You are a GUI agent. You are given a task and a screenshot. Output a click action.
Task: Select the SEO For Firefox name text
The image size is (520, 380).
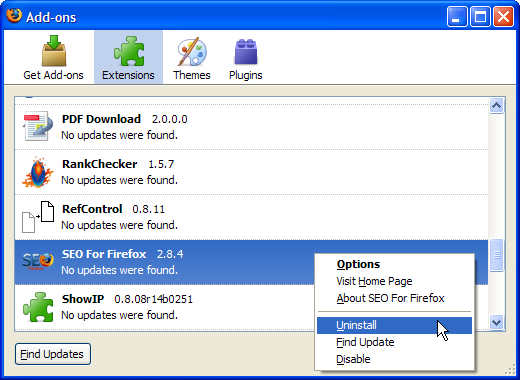[x=104, y=254]
